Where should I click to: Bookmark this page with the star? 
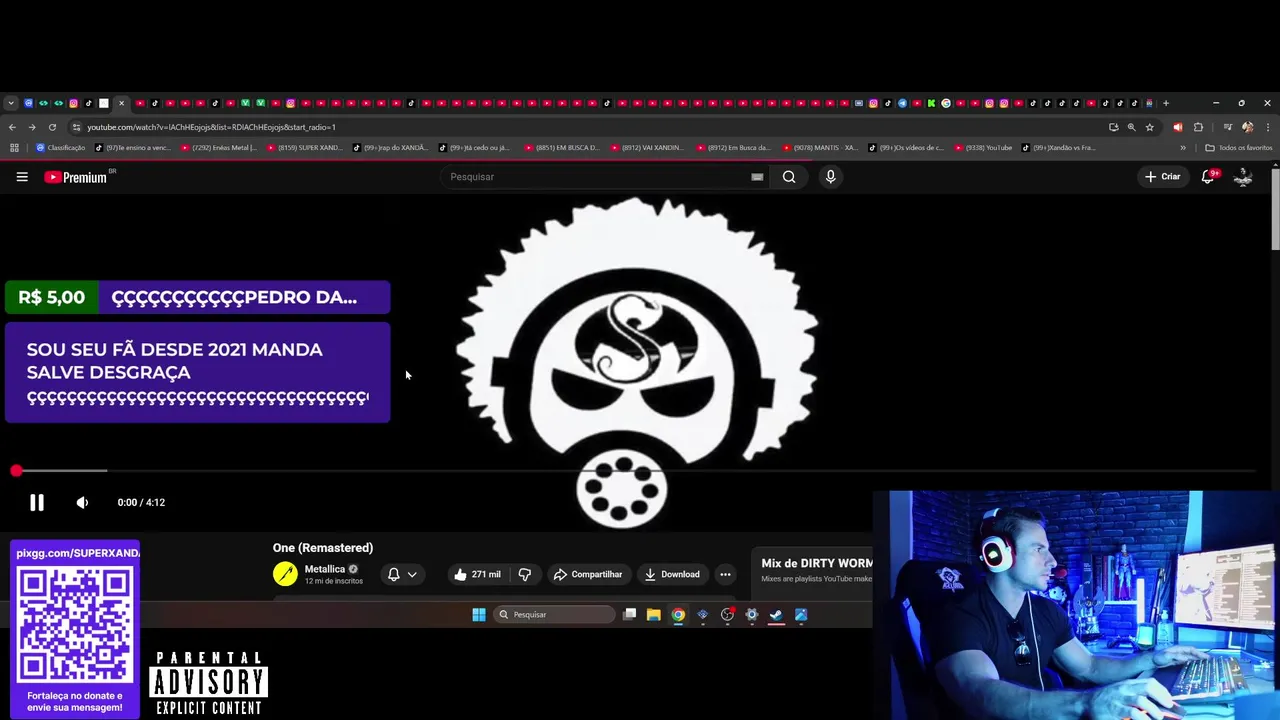(1150, 127)
